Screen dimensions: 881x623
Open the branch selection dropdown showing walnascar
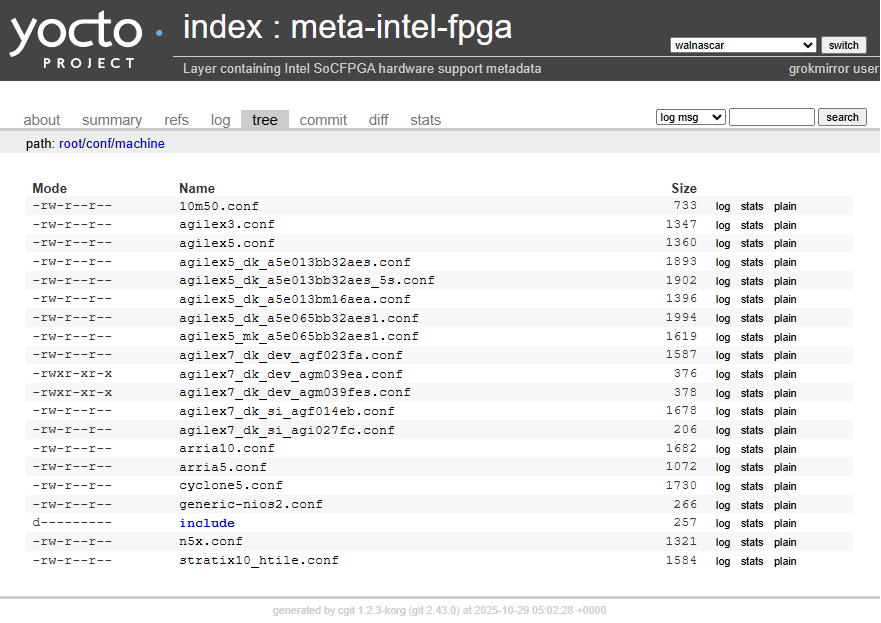[743, 44]
